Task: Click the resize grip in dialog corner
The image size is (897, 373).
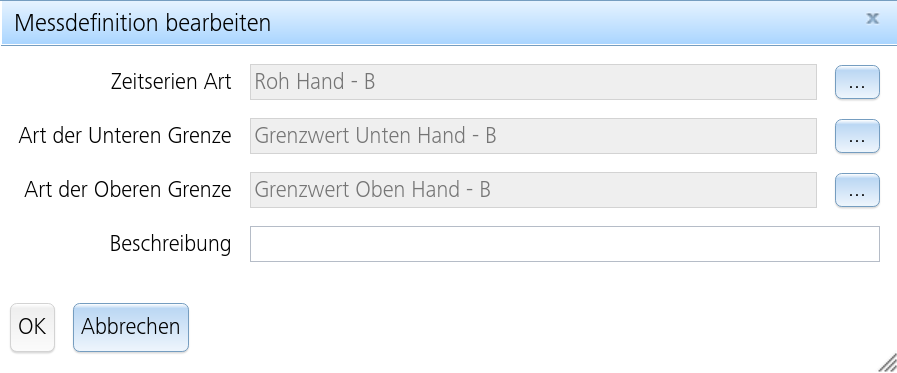Action: click(887, 363)
